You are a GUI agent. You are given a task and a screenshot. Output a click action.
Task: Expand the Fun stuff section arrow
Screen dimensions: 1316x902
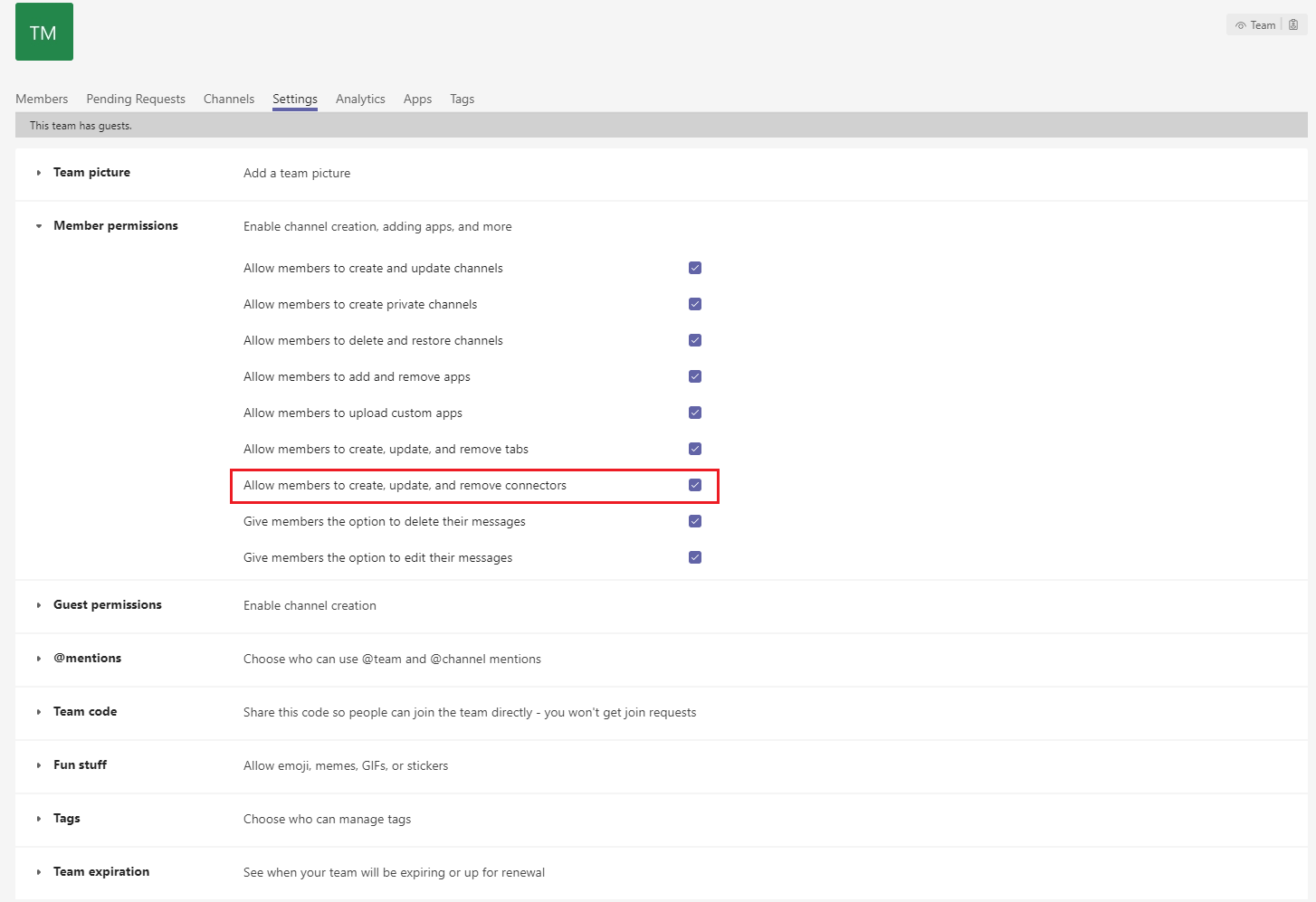click(39, 765)
